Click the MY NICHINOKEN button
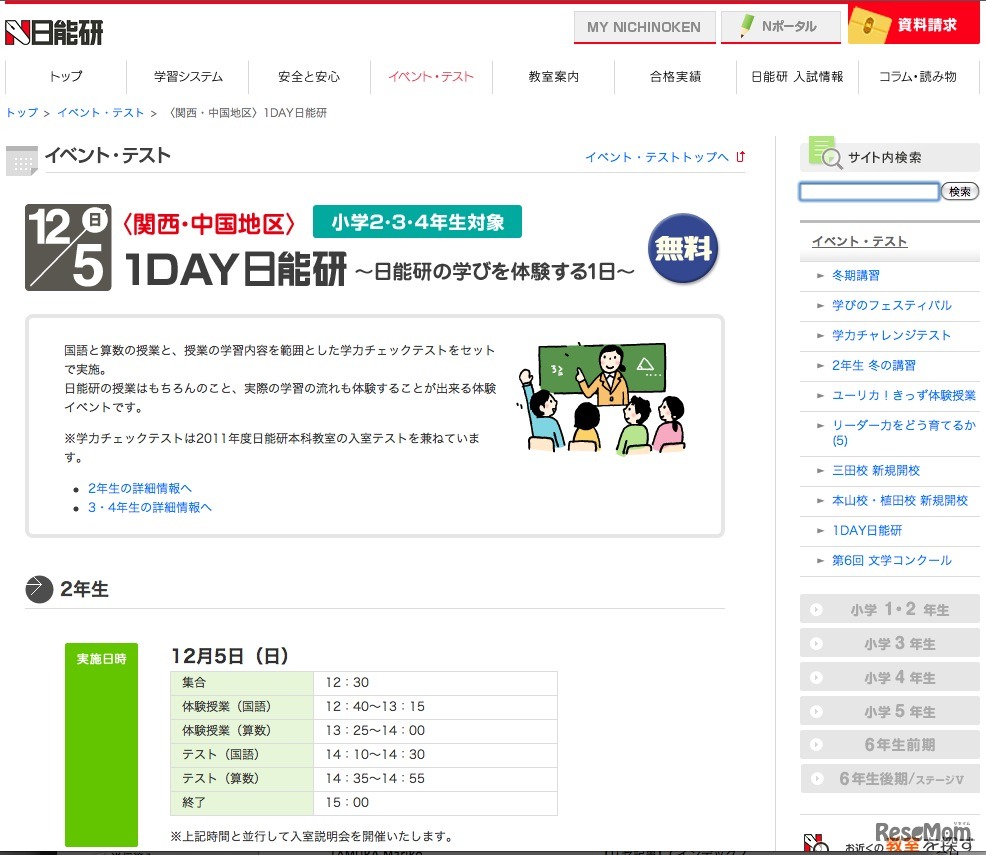Viewport: 986px width, 855px height. tap(644, 27)
